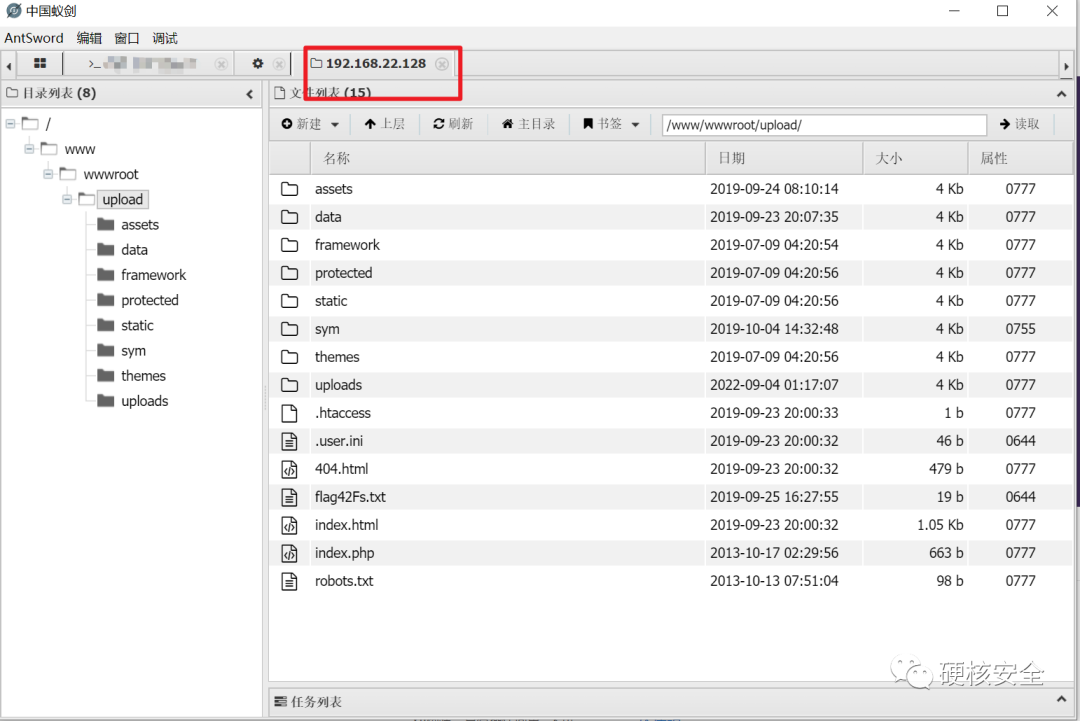The height and width of the screenshot is (721, 1080).
Task: Select sym folder in directory tree
Action: [133, 351]
